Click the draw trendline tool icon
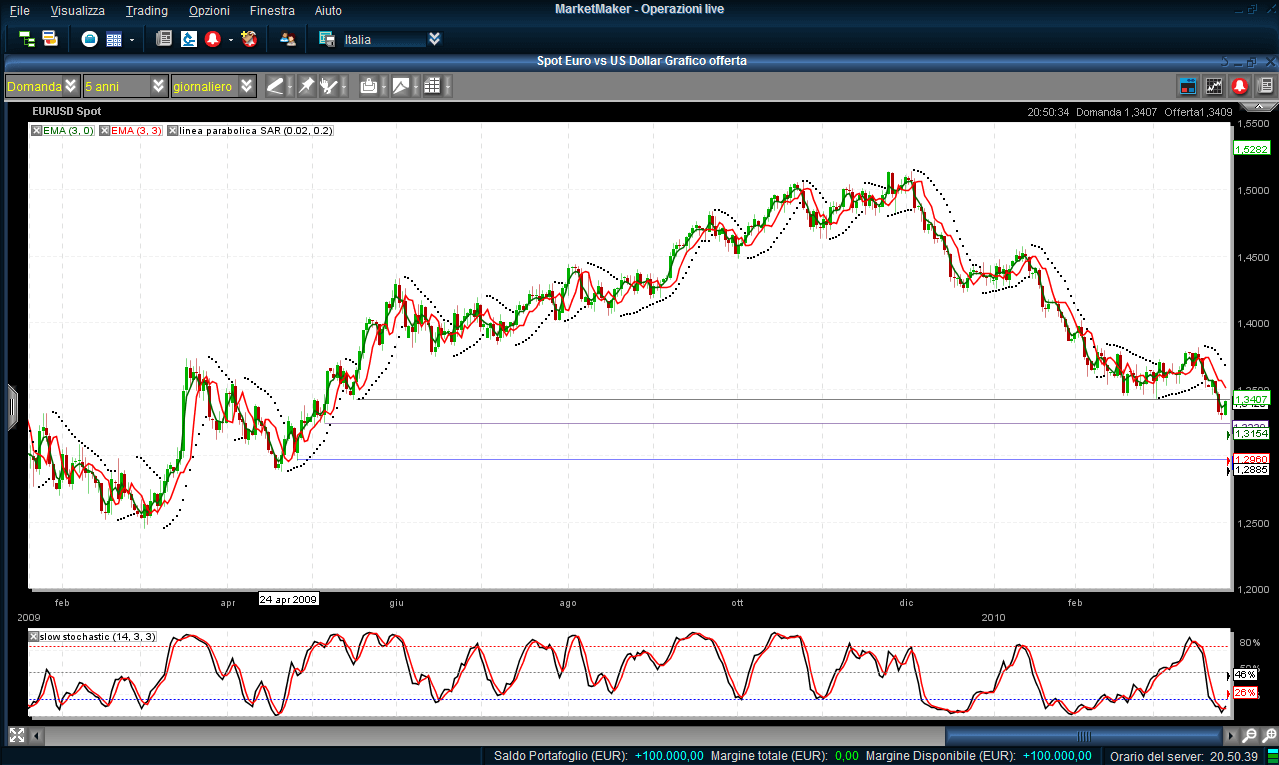This screenshot has width=1279, height=765. 275,86
